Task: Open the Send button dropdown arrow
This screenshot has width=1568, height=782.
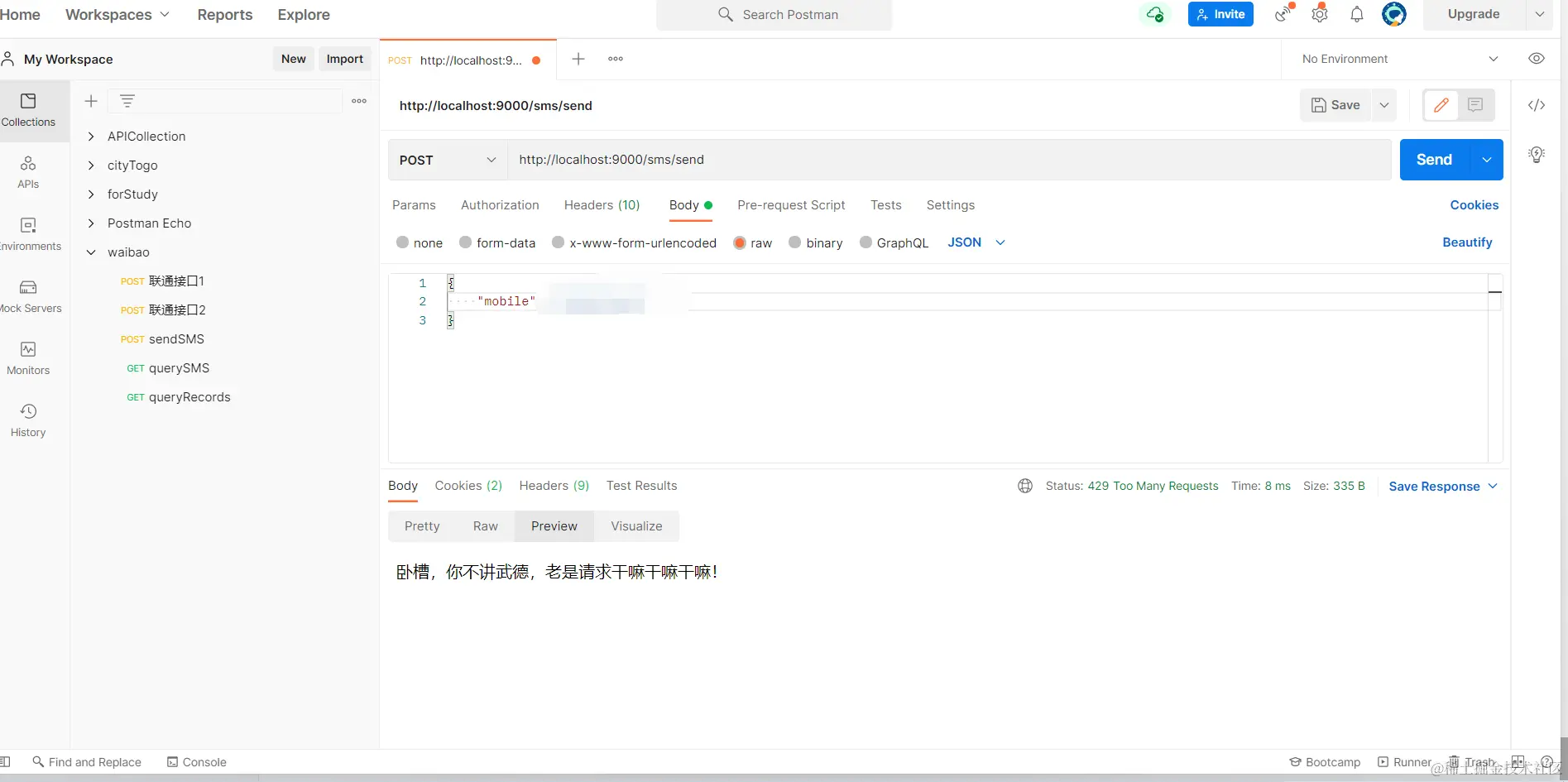Action: [x=1487, y=160]
